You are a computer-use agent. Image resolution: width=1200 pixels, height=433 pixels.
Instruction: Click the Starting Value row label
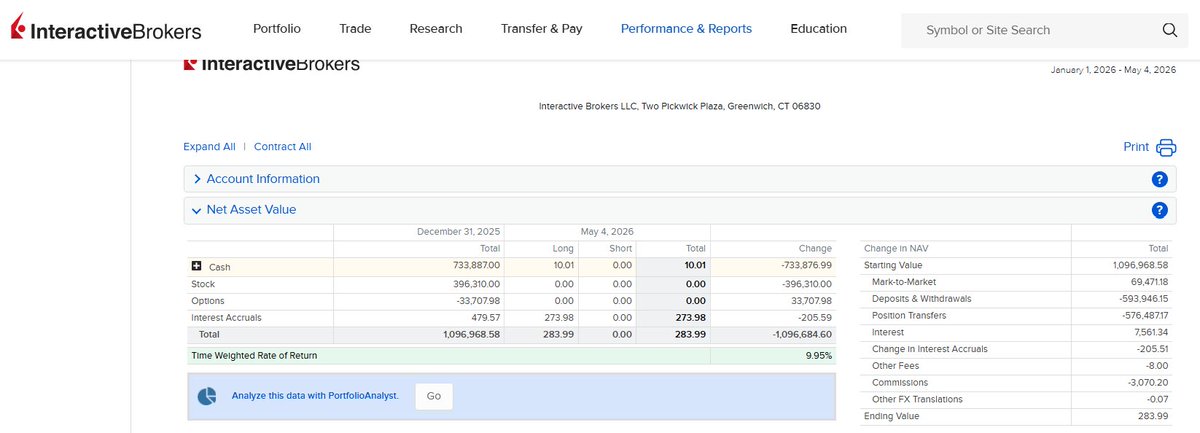[x=893, y=266]
